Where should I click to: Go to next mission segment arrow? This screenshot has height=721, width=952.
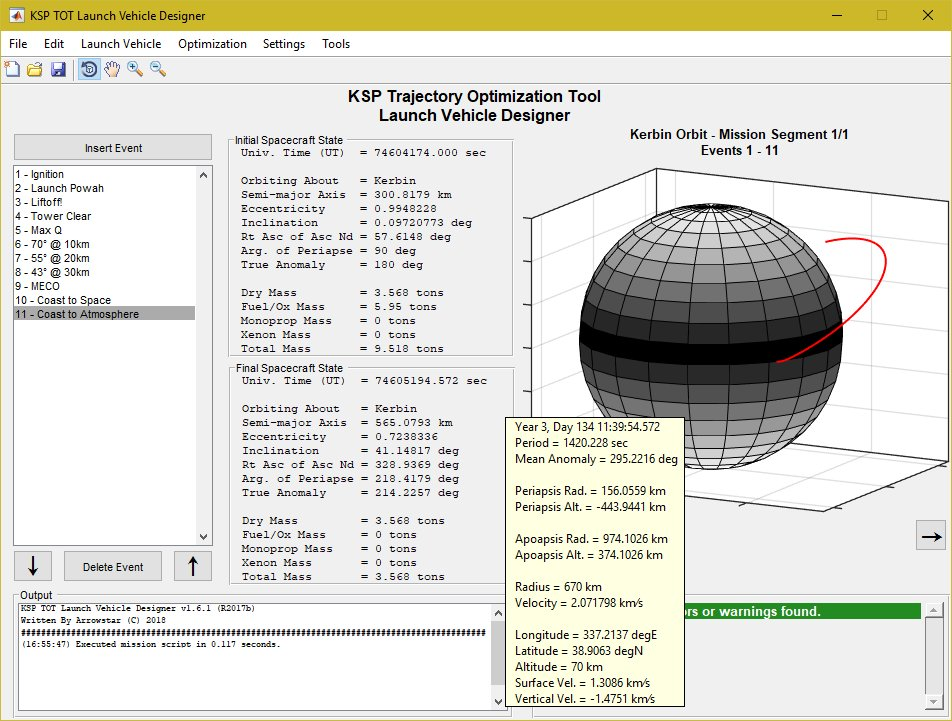pos(931,537)
